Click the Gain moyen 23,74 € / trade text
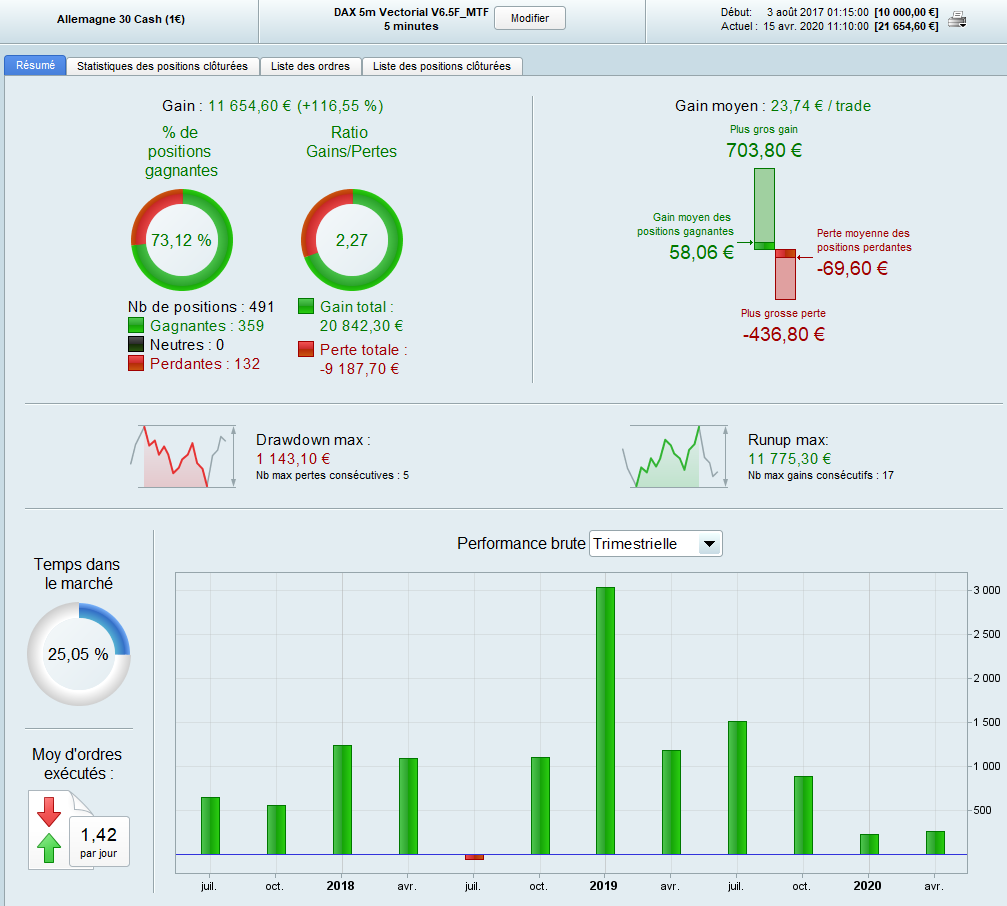Viewport: 1007px width, 906px height. click(x=773, y=106)
